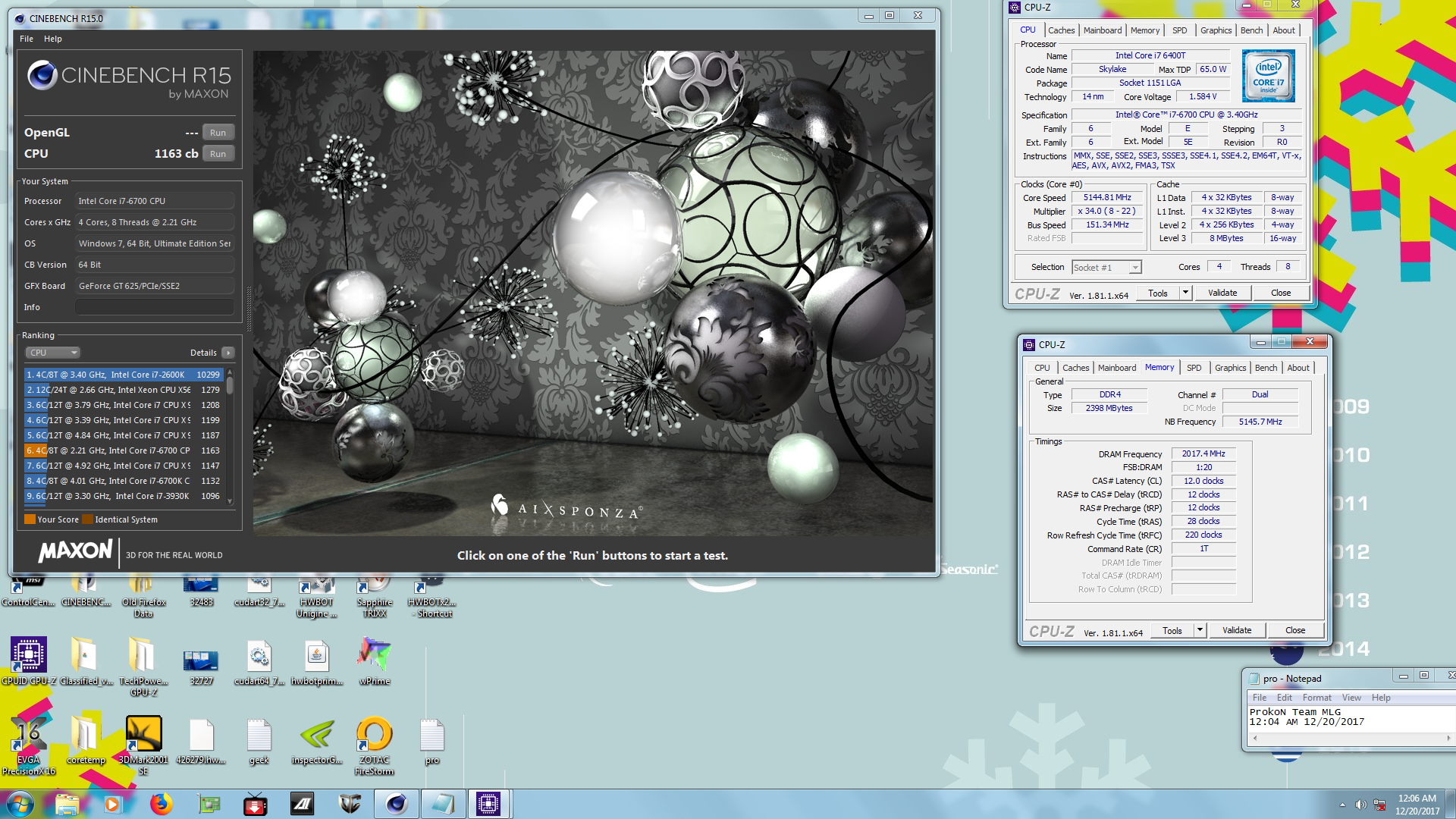Screen dimensions: 1456x819
Task: Launch HWBOT Unigine desktop shortcut
Action: 316,597
